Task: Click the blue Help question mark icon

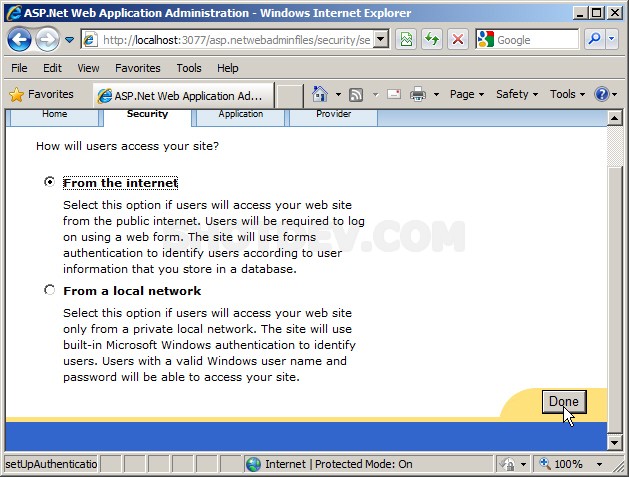Action: point(602,95)
